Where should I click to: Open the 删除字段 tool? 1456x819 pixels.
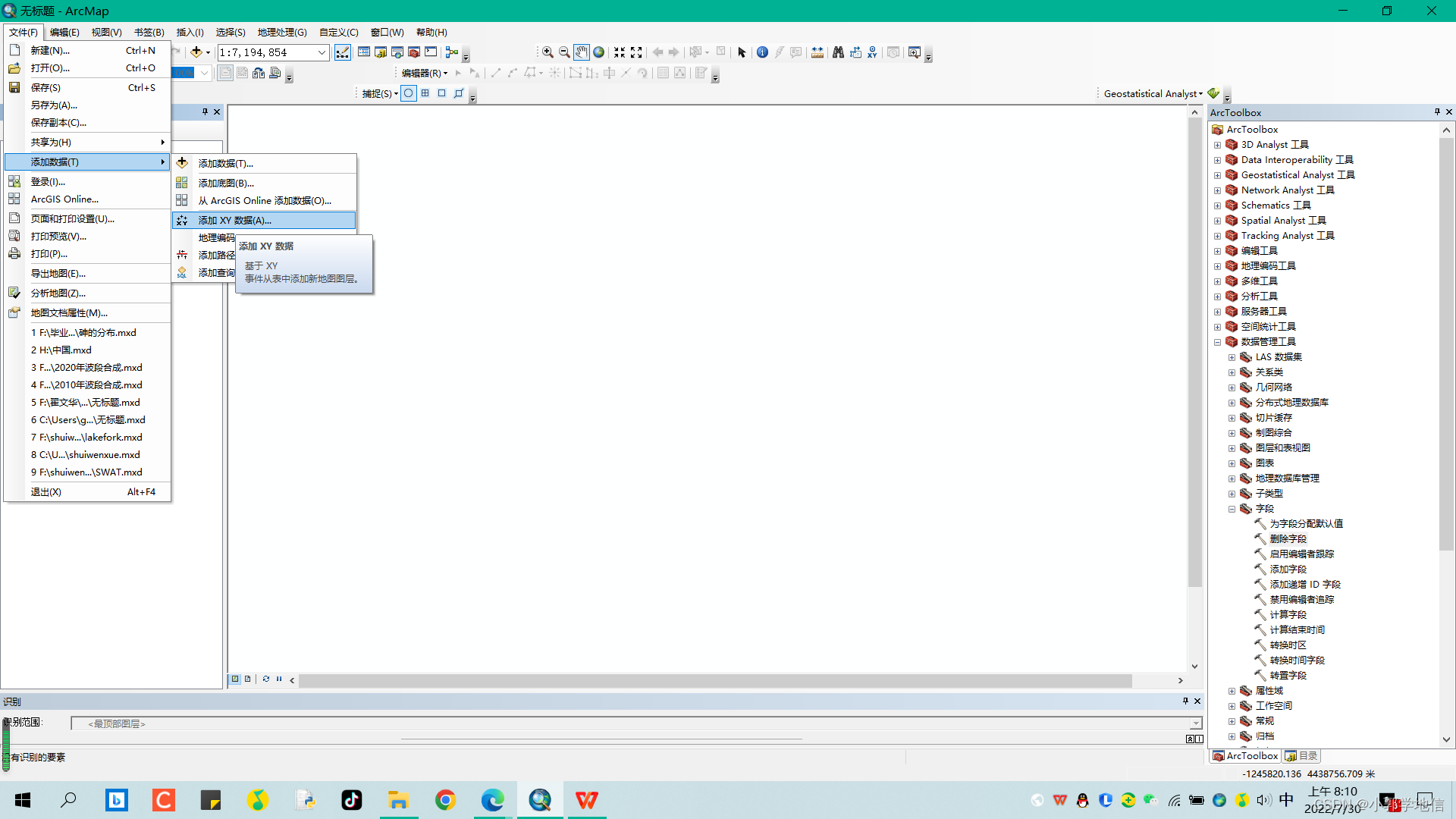tap(1288, 539)
